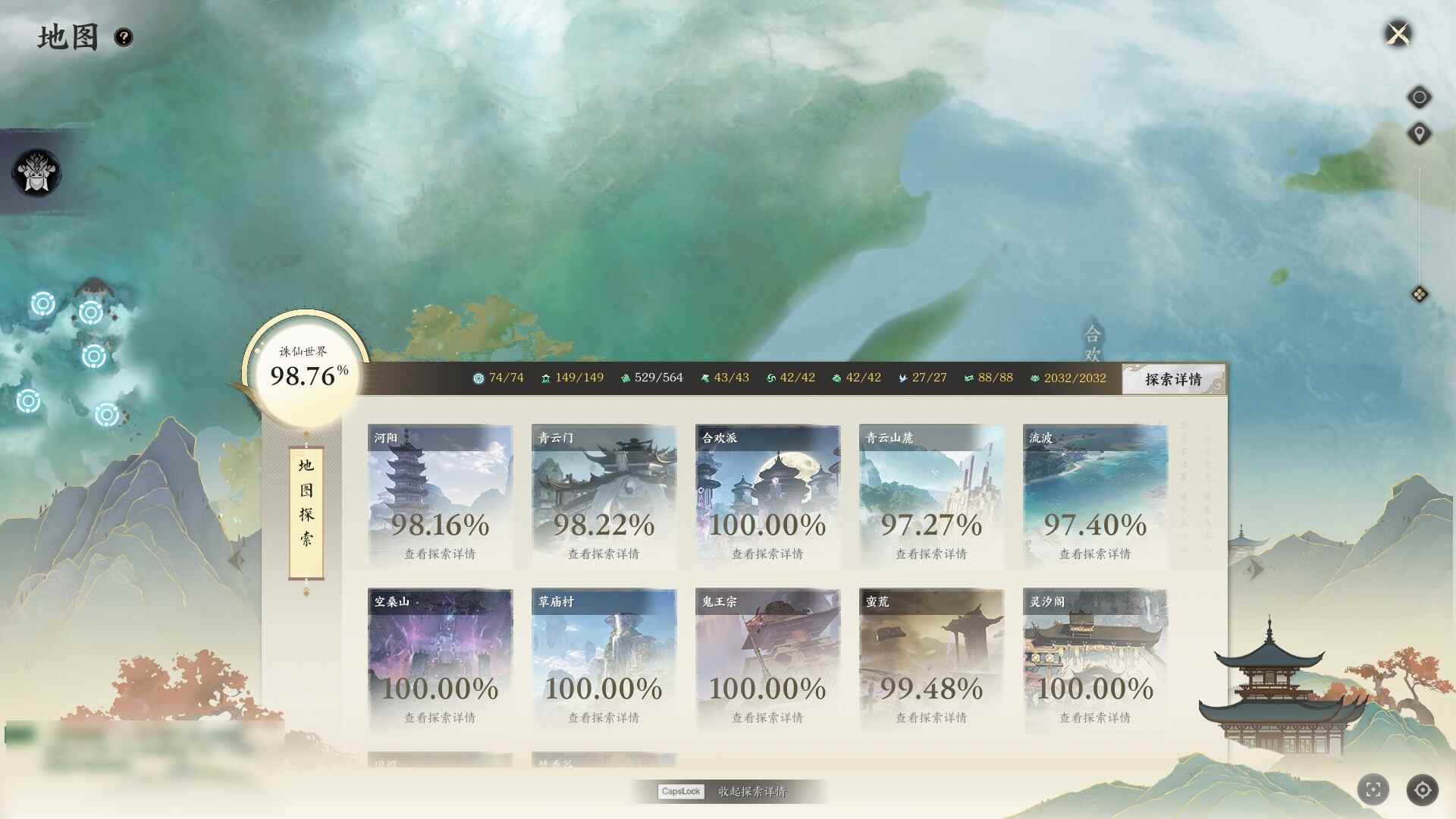Open the helmet character icon panel
This screenshot has width=1456, height=819.
tap(36, 174)
